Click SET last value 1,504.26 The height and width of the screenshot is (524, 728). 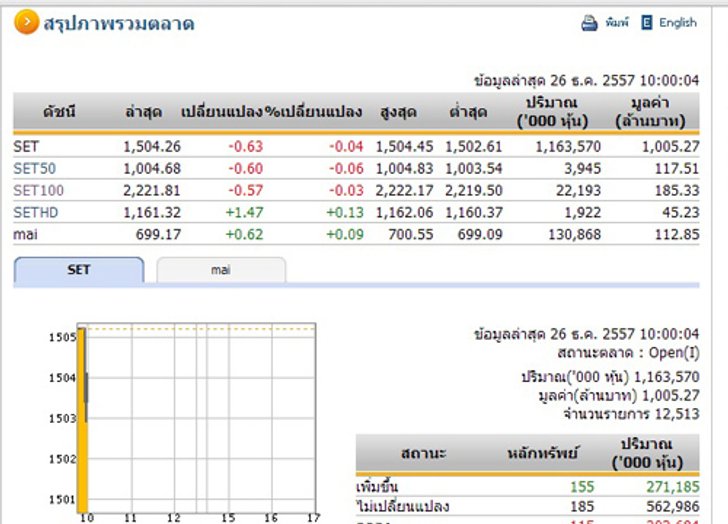(x=152, y=146)
